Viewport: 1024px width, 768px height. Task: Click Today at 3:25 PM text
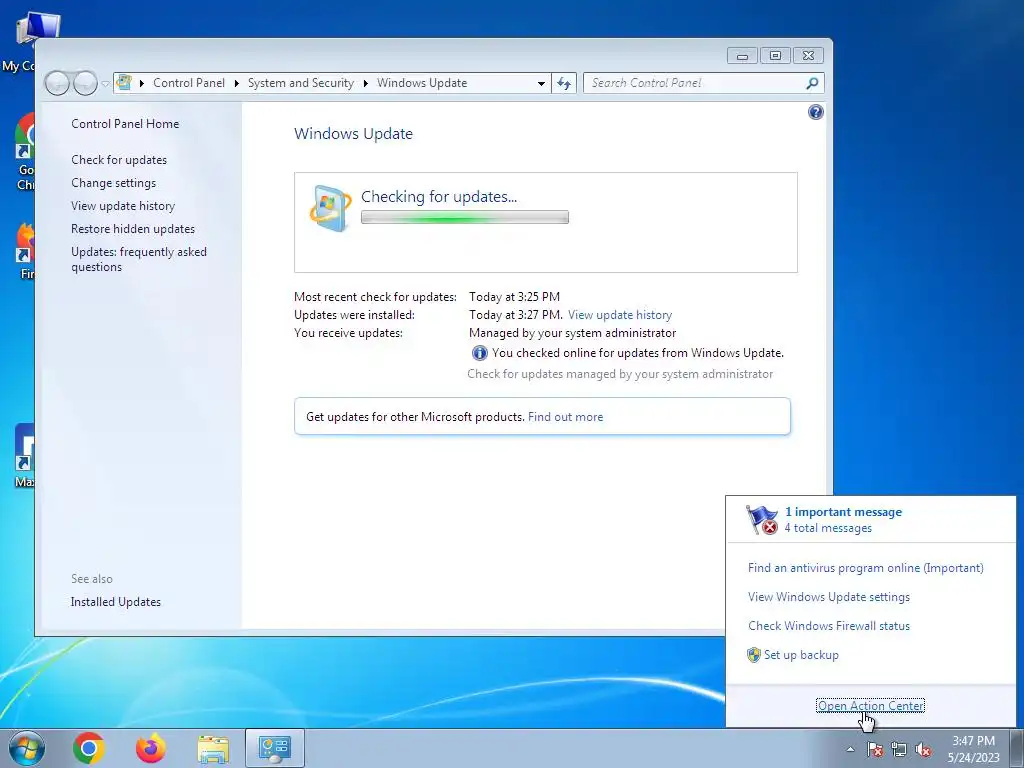coord(515,297)
